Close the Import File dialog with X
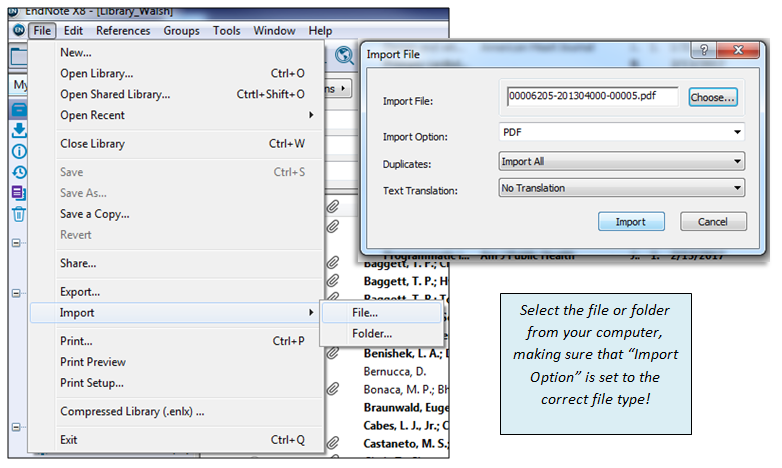Viewport: 782px width, 468px height. tap(738, 50)
